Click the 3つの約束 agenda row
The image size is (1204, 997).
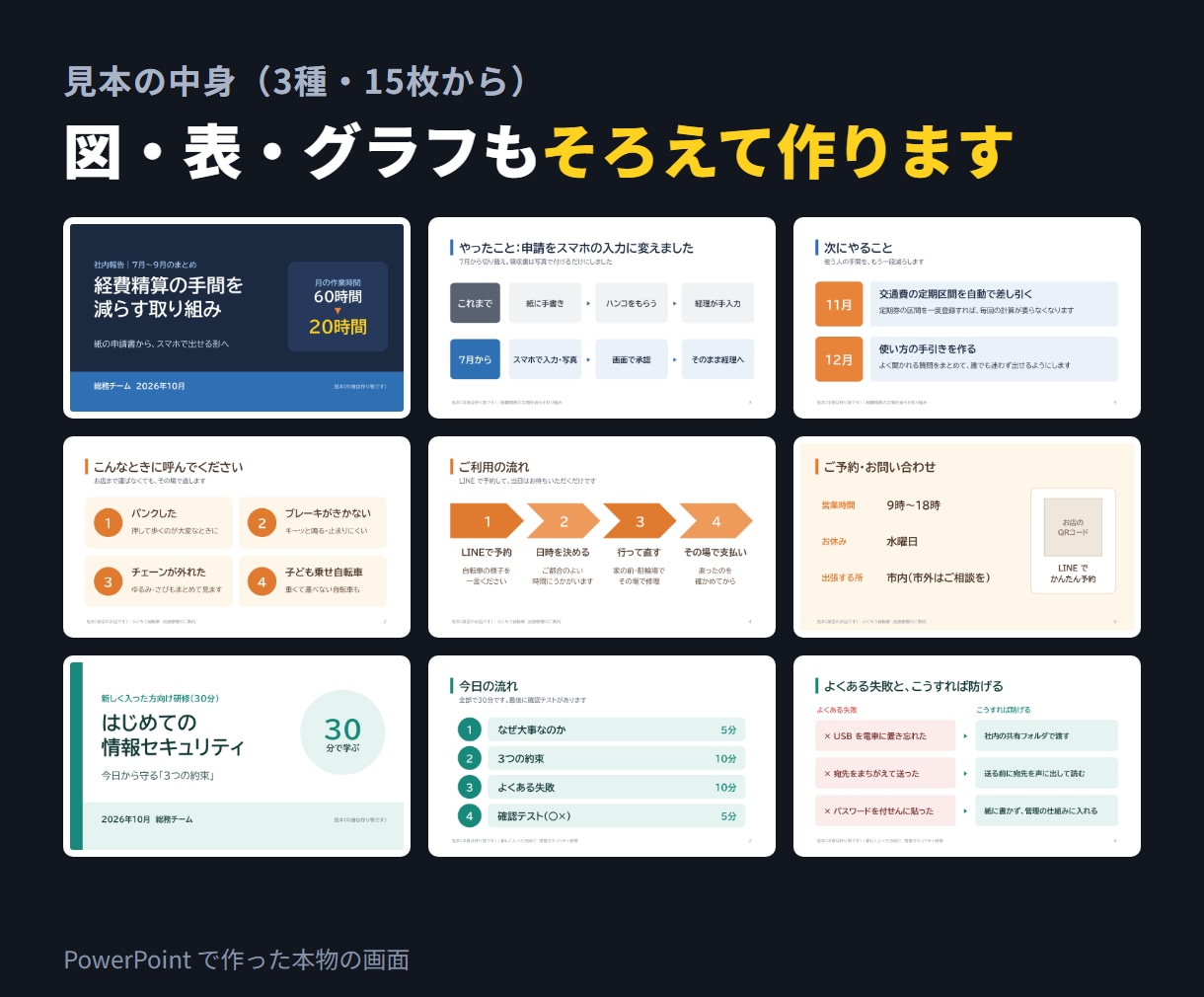click(x=617, y=758)
